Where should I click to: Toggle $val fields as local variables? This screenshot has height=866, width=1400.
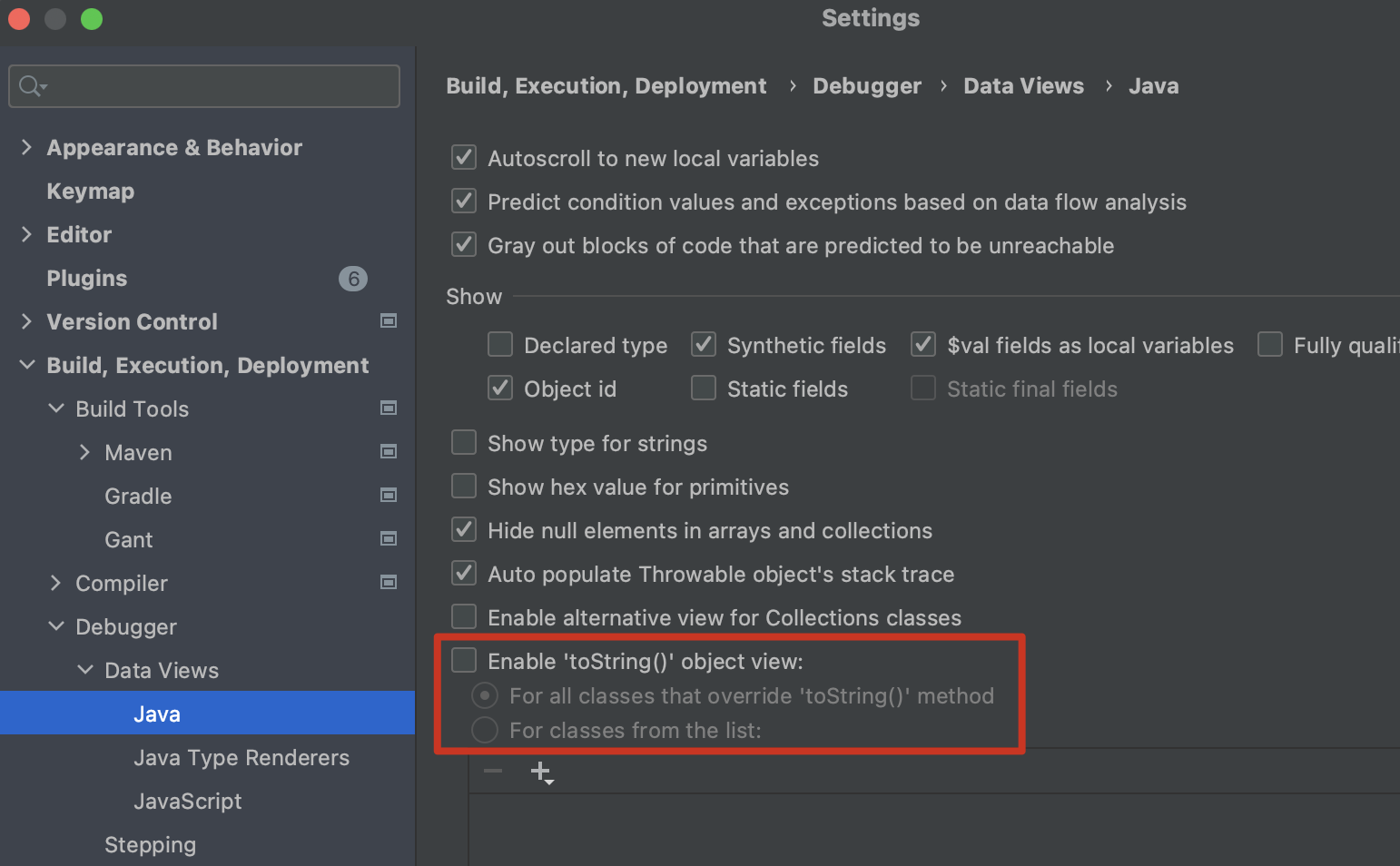[923, 344]
